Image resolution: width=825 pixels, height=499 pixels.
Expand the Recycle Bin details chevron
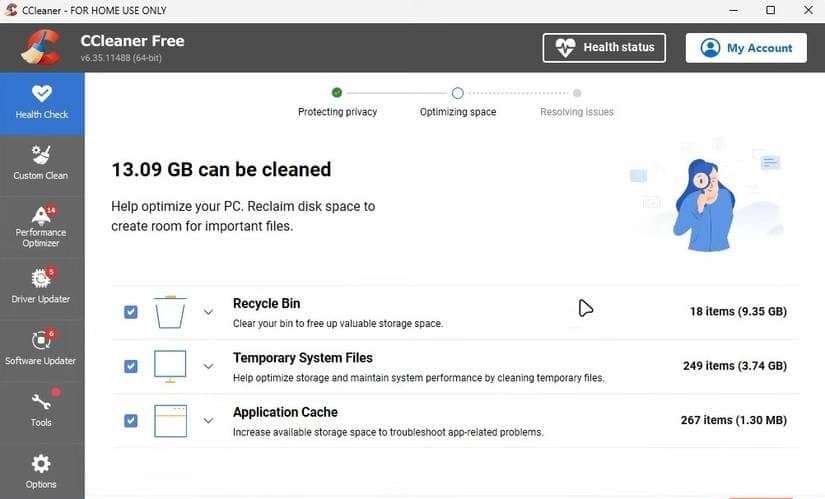click(208, 312)
